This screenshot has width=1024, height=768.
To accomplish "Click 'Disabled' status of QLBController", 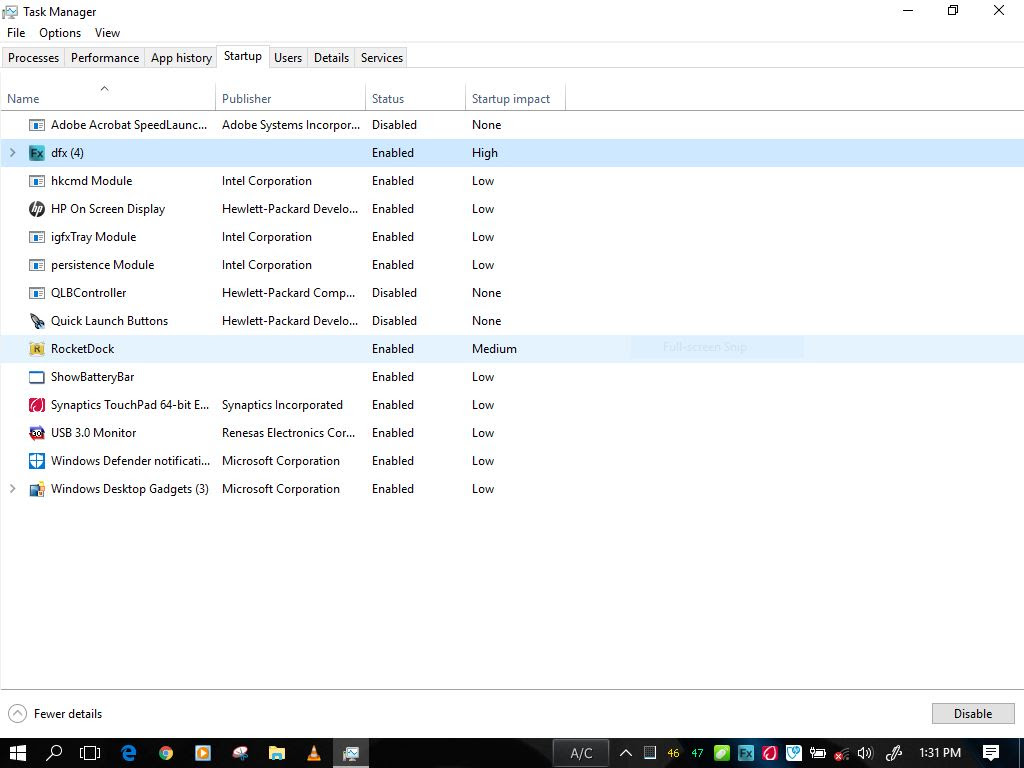I will click(394, 293).
